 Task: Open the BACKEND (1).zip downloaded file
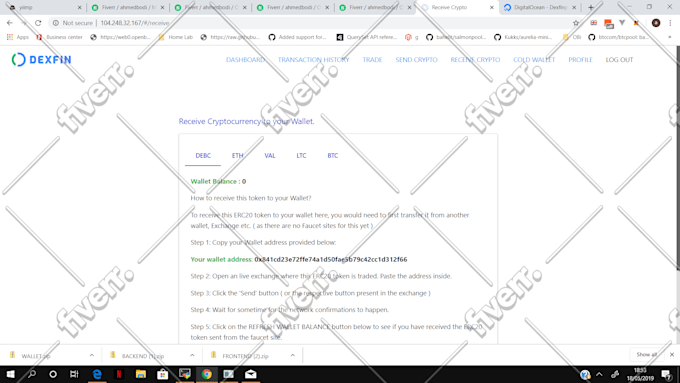pos(143,356)
